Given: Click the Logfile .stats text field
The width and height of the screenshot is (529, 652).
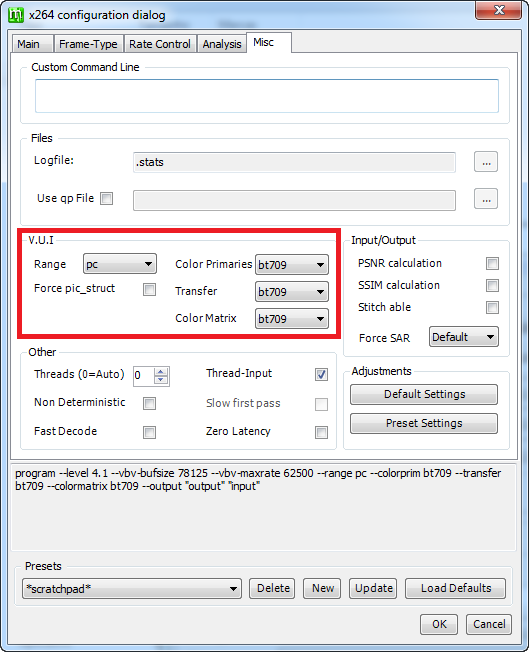Looking at the screenshot, I should pos(294,162).
